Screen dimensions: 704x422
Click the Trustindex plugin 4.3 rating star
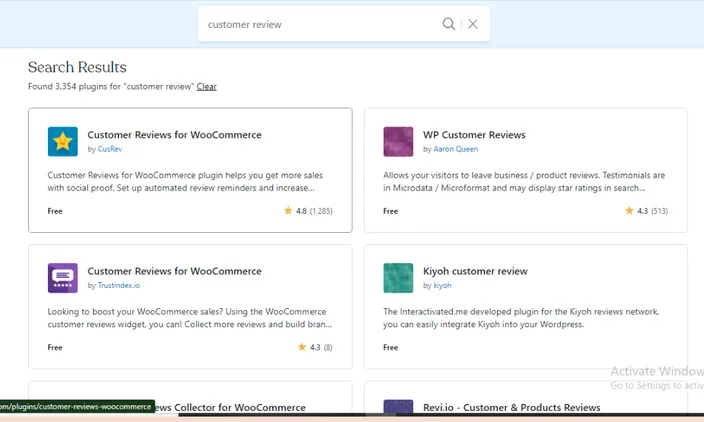pyautogui.click(x=302, y=347)
